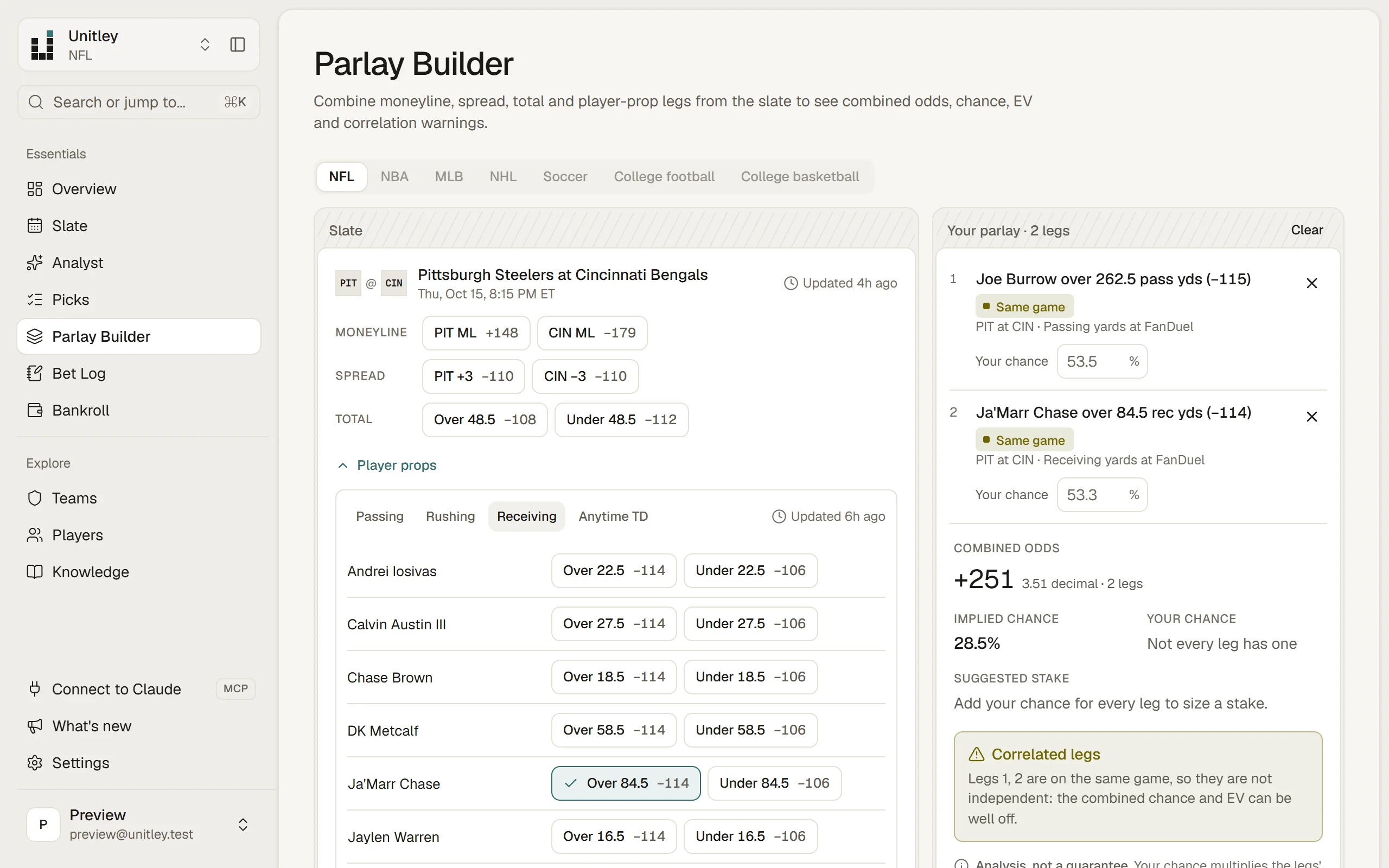Open the Bankroll wallet item
Image resolution: width=1389 pixels, height=868 pixels.
[139, 410]
